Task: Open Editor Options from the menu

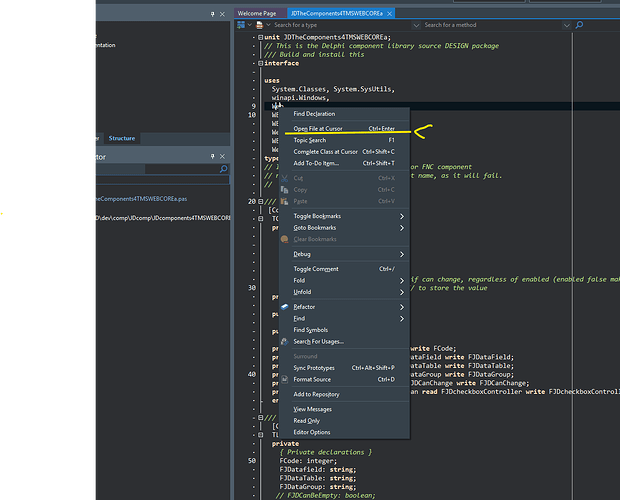Action: (311, 432)
